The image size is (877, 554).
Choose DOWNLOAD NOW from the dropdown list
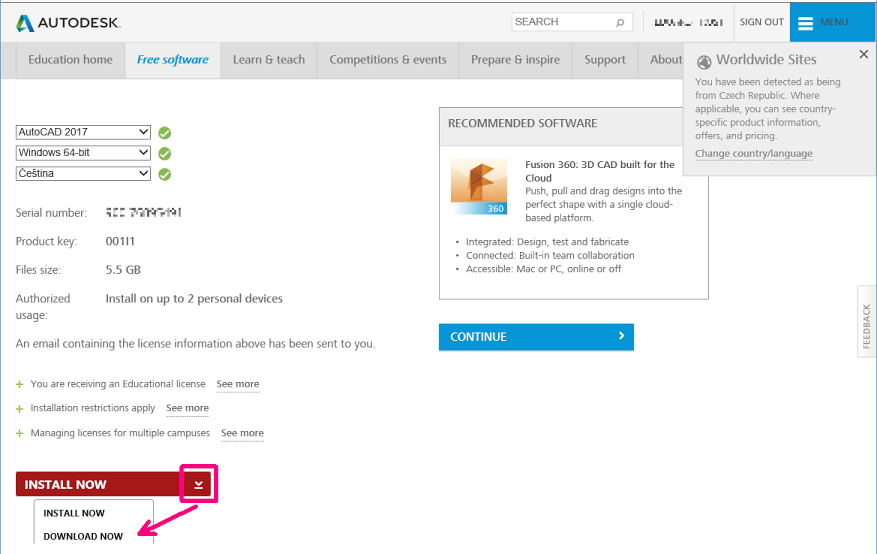(x=83, y=536)
